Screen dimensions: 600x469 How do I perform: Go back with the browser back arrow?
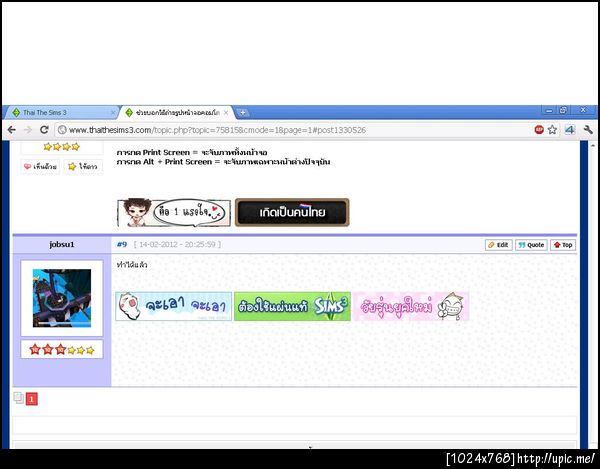tap(11, 130)
